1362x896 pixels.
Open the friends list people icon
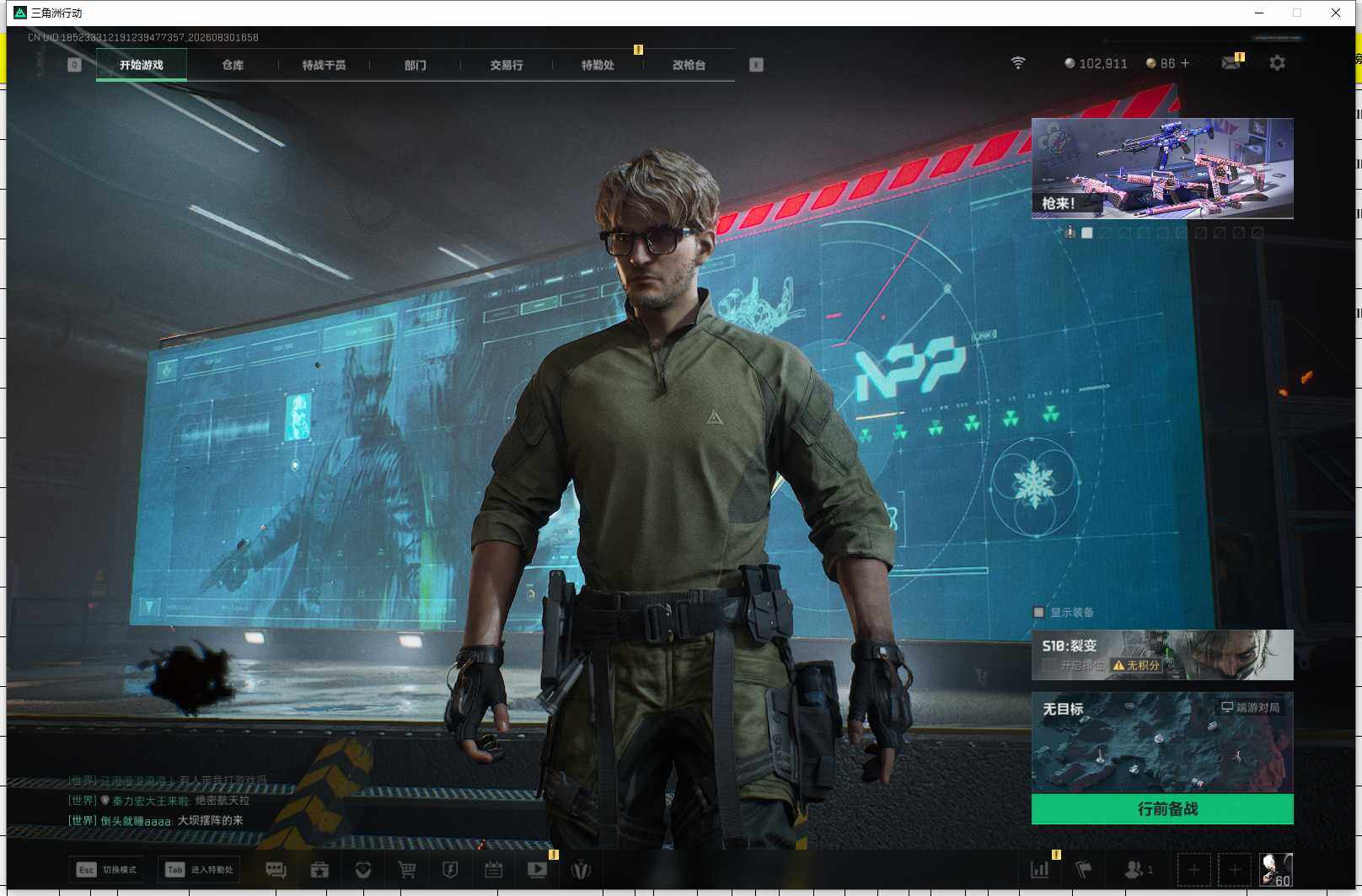tap(1134, 870)
